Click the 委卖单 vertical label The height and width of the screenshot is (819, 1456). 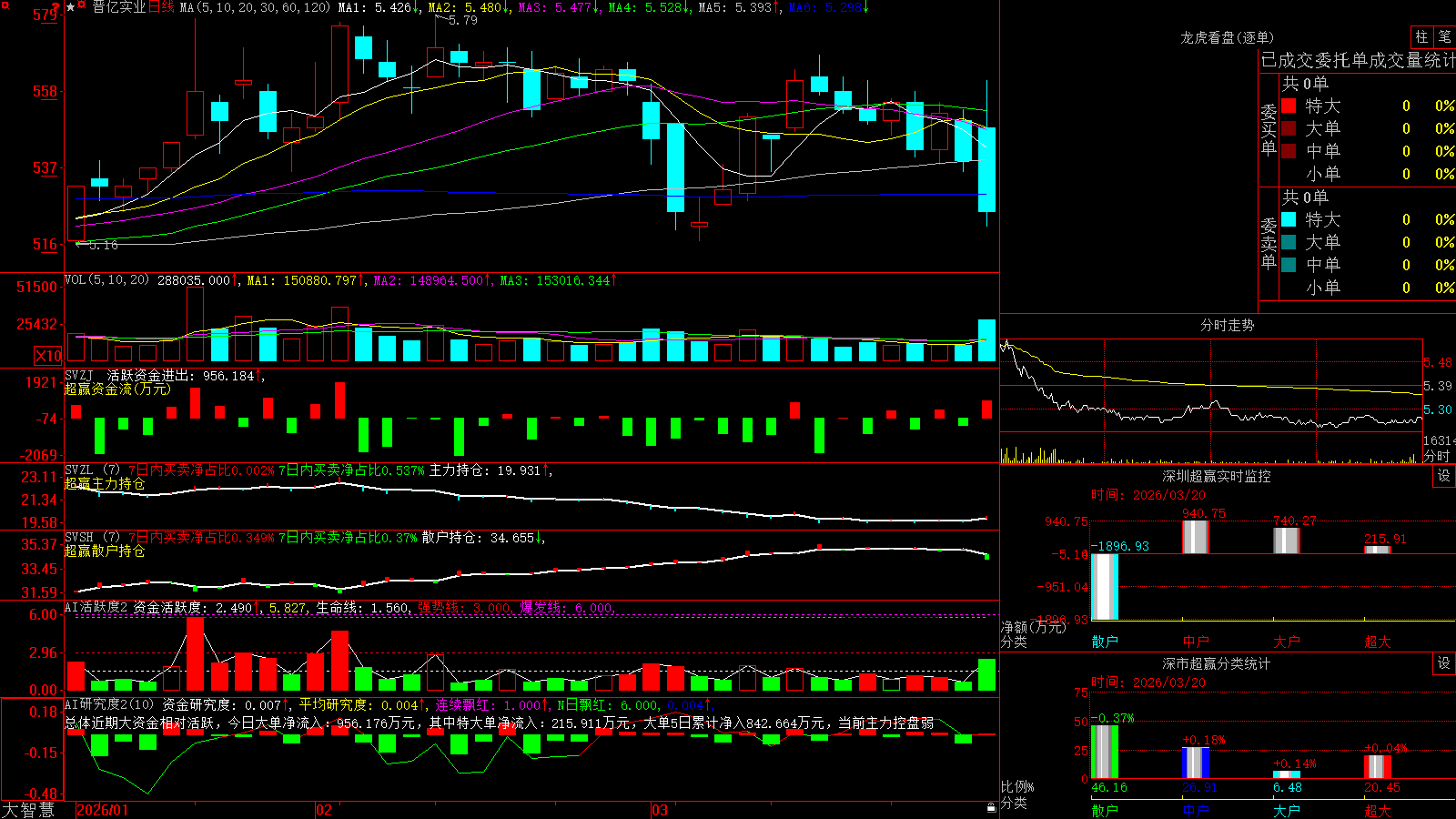[1269, 243]
